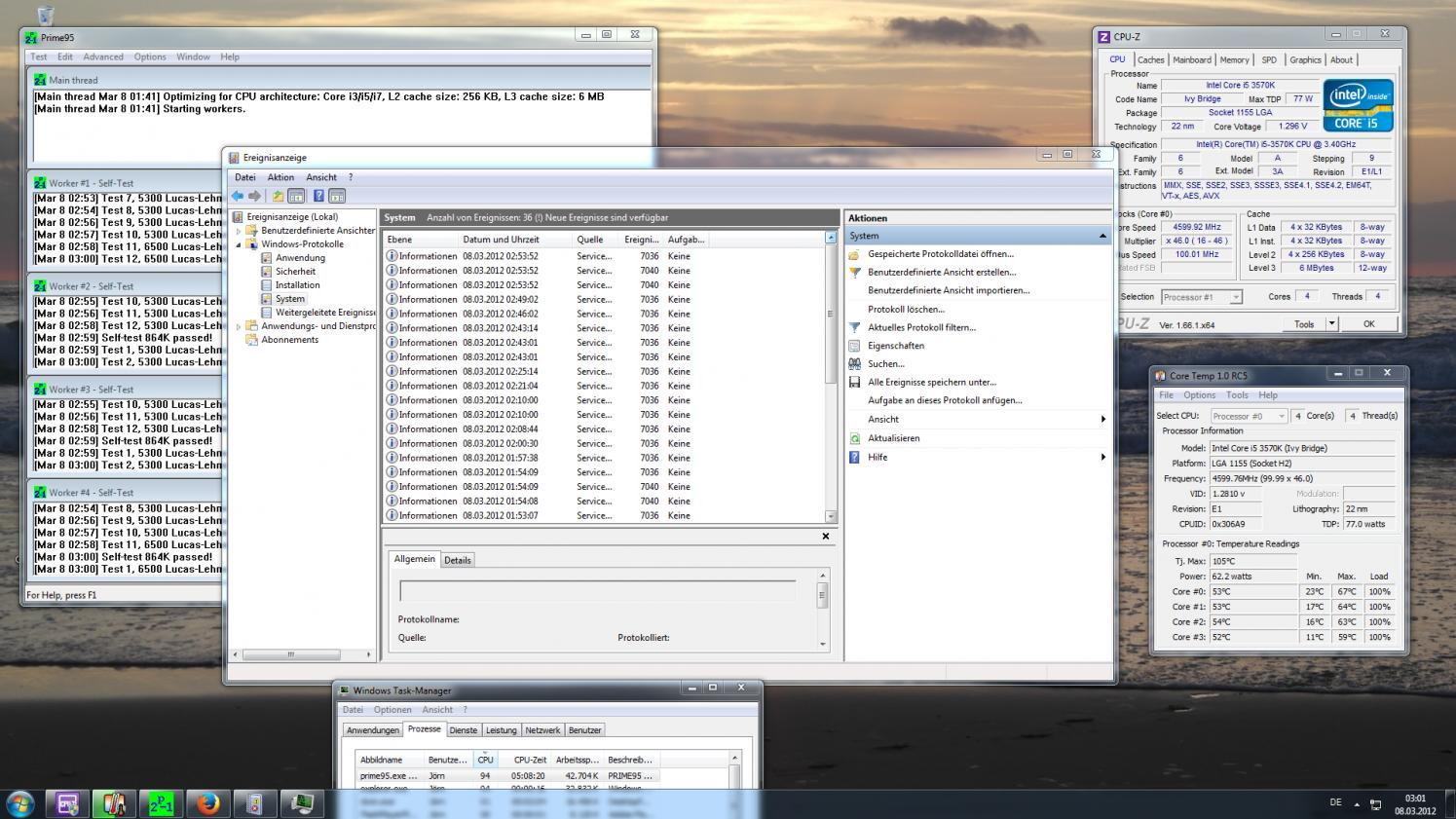This screenshot has height=819, width=1456.
Task: Open the Aktion menu in Ereignisanzeige
Action: pos(280,177)
